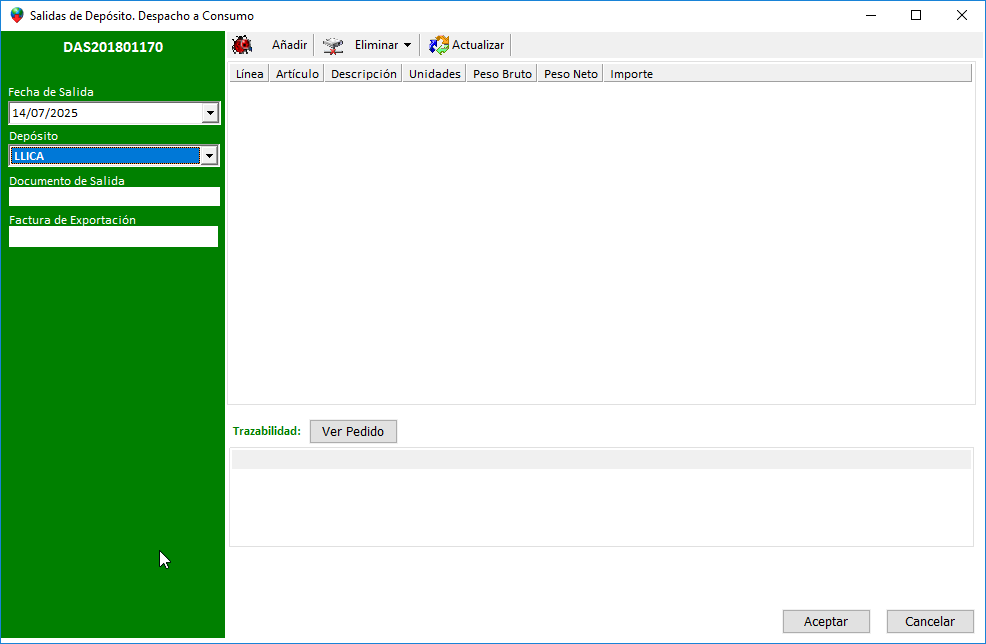Focus the Documento de Salida field
986x644 pixels.
tap(114, 197)
